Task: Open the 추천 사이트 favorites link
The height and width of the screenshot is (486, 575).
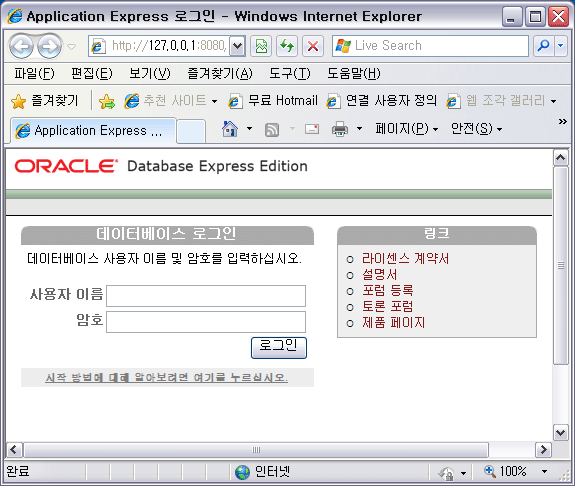Action: pyautogui.click(x=171, y=101)
